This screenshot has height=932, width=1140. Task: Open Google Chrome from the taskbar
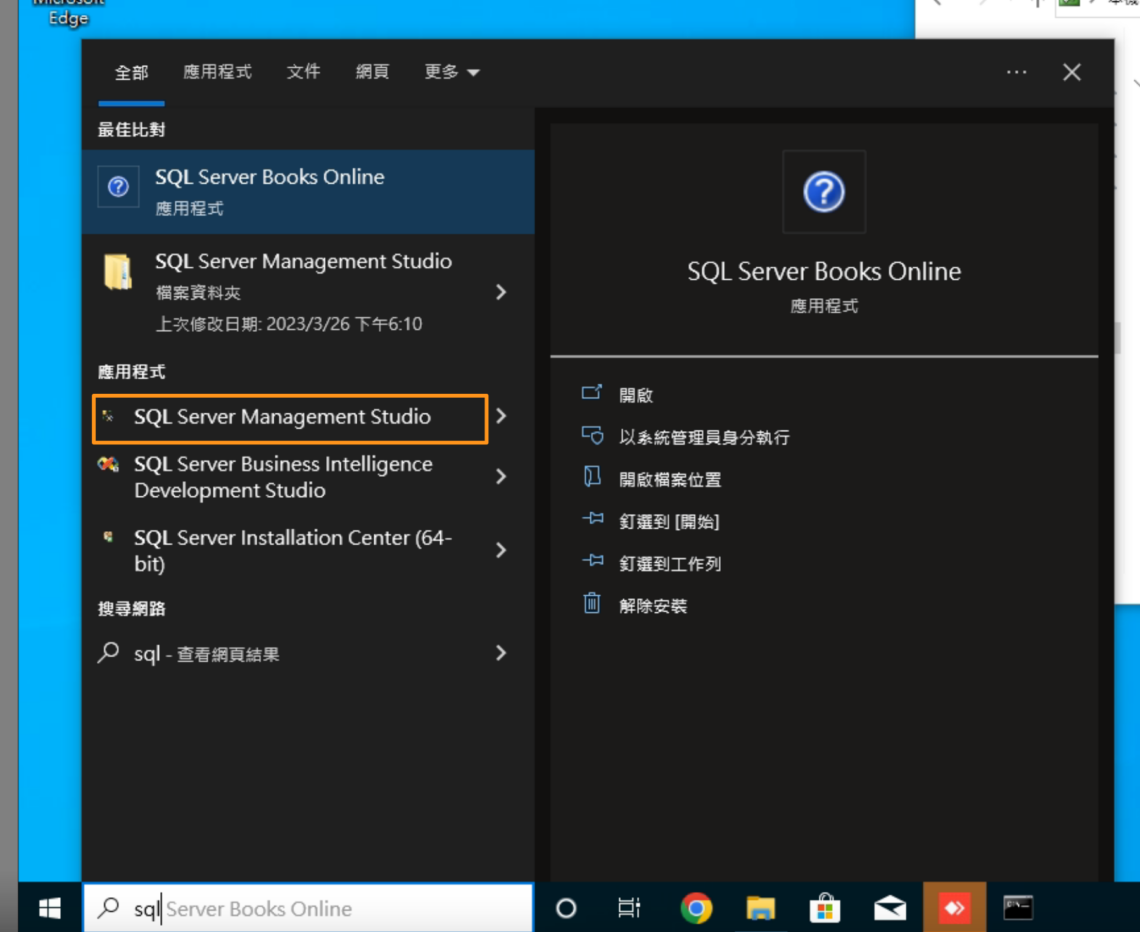pyautogui.click(x=696, y=907)
